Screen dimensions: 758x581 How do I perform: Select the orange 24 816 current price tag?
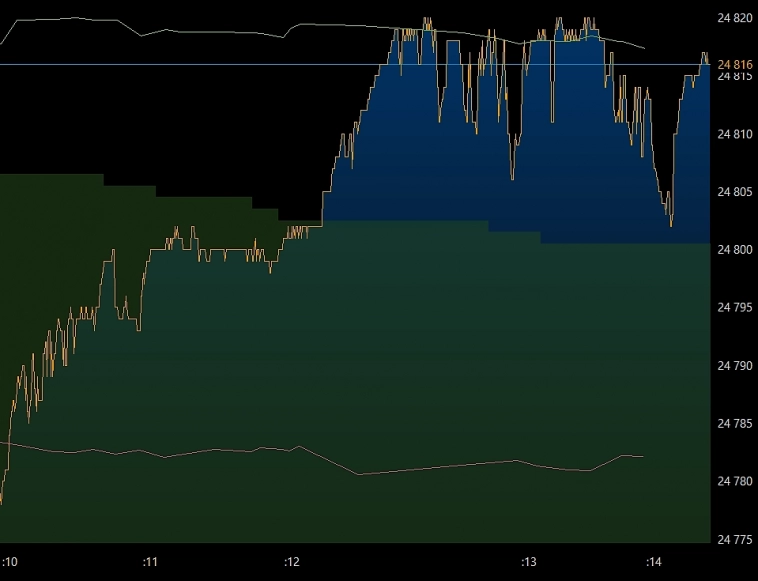(x=735, y=64)
